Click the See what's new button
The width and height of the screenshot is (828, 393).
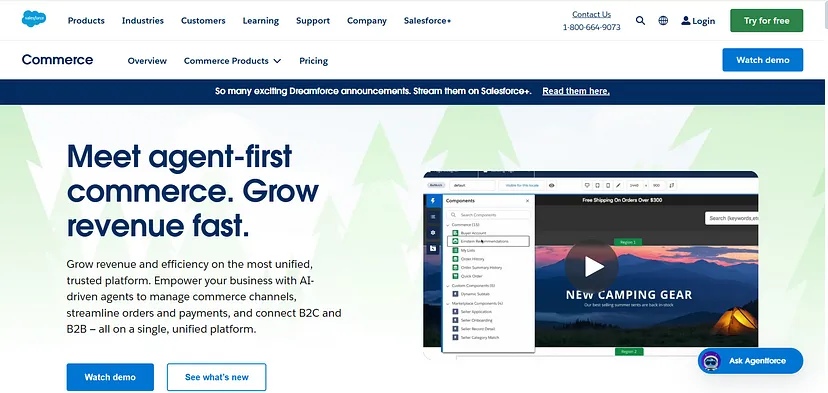(217, 377)
